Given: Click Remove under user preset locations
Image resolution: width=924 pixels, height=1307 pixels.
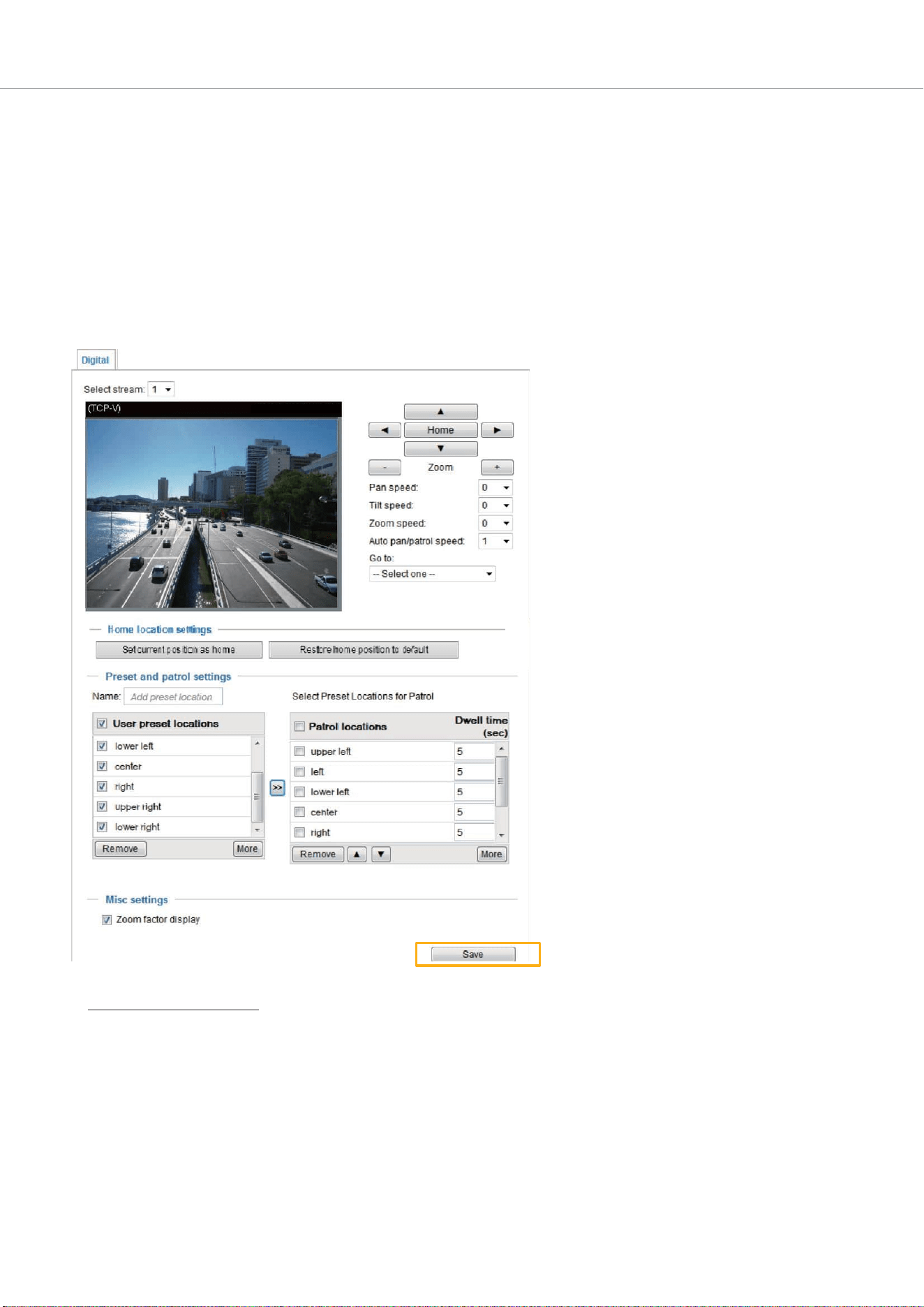Looking at the screenshot, I should click(x=120, y=848).
